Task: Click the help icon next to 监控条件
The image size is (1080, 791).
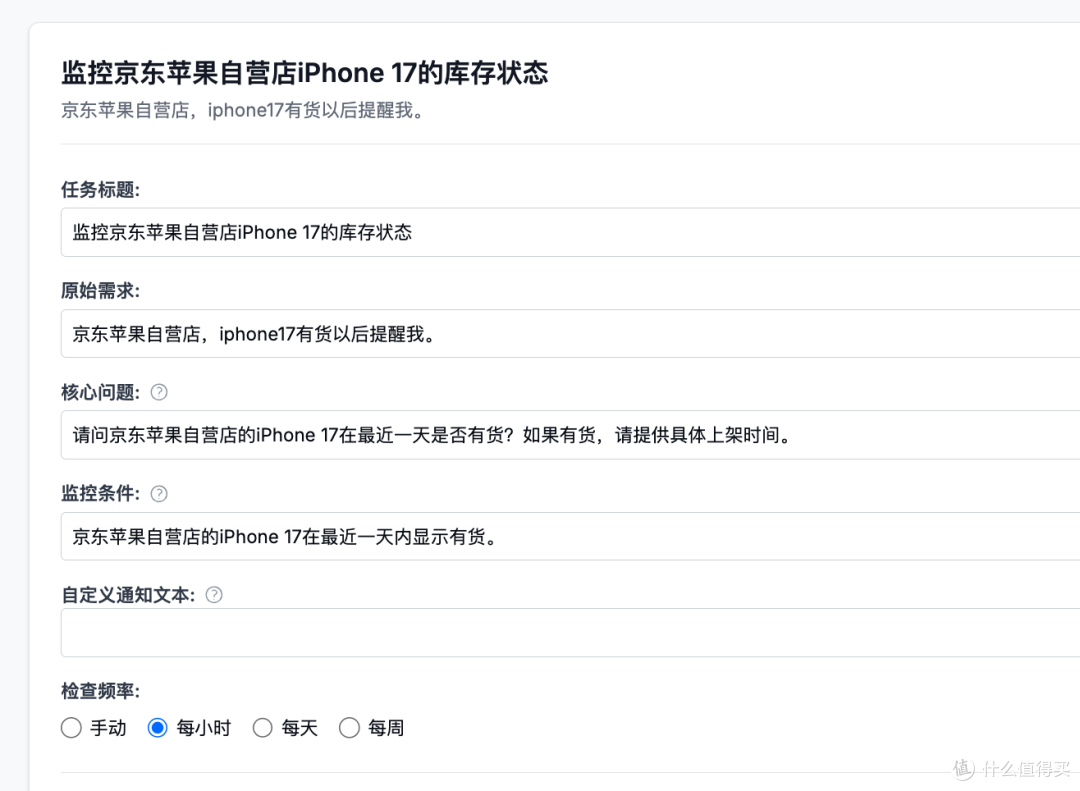Action: coord(159,493)
